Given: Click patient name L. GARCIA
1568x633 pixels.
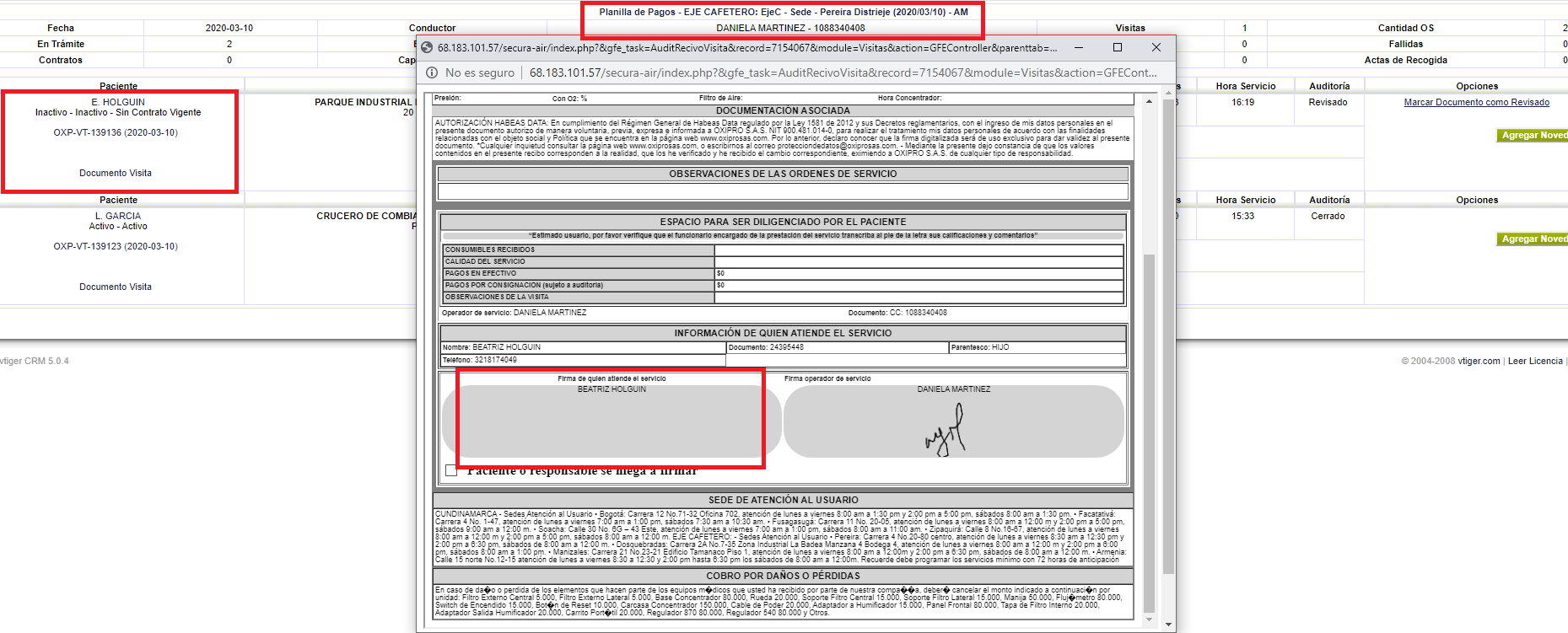Looking at the screenshot, I should 118,216.
